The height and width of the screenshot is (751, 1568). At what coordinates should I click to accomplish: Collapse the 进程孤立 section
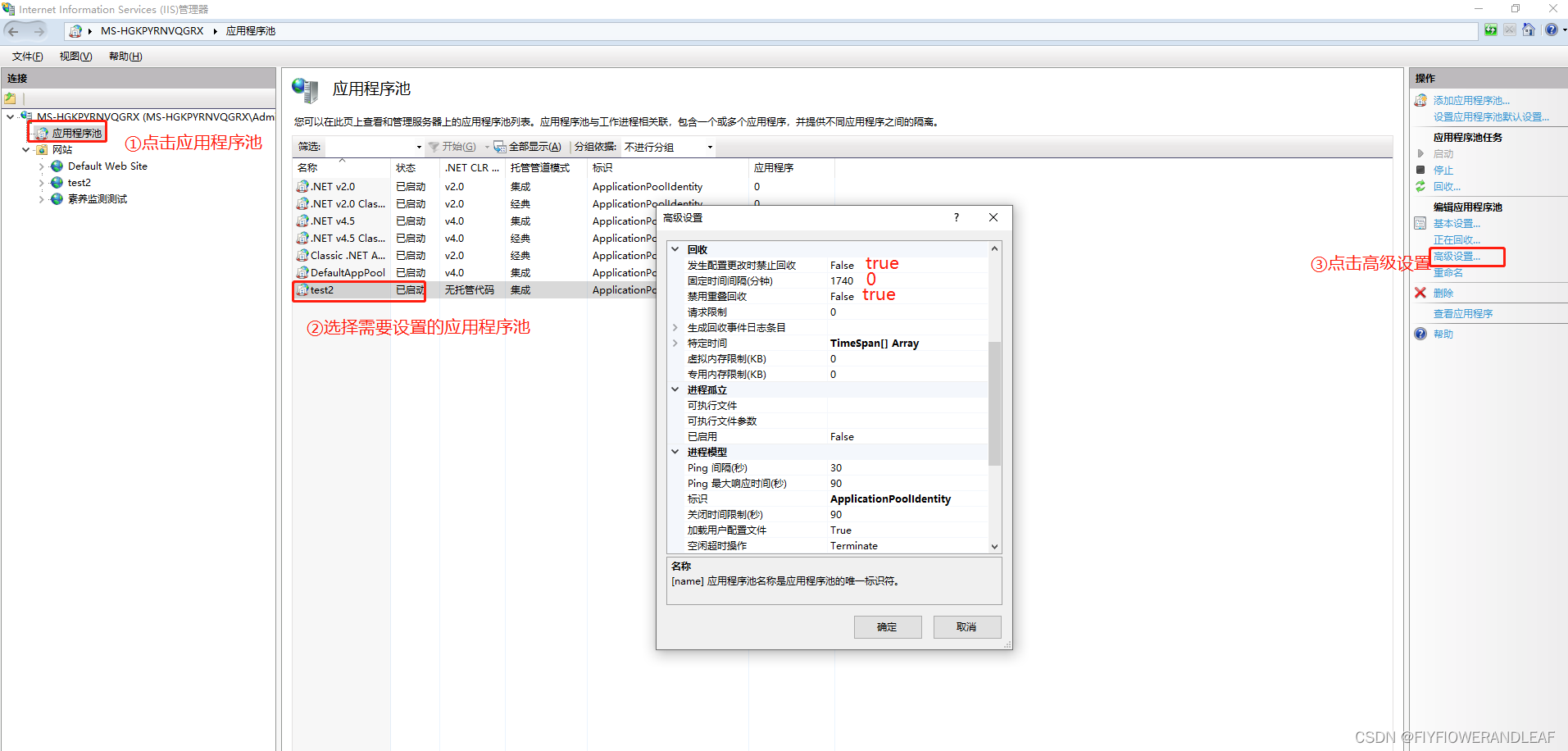[x=675, y=389]
